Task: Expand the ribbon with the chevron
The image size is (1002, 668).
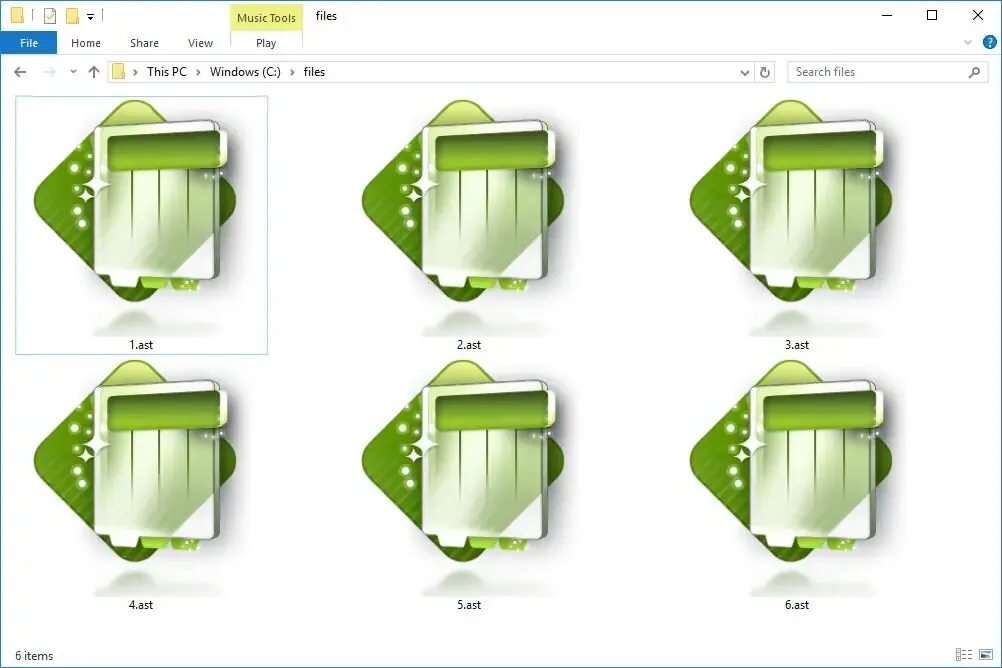Action: tap(968, 43)
